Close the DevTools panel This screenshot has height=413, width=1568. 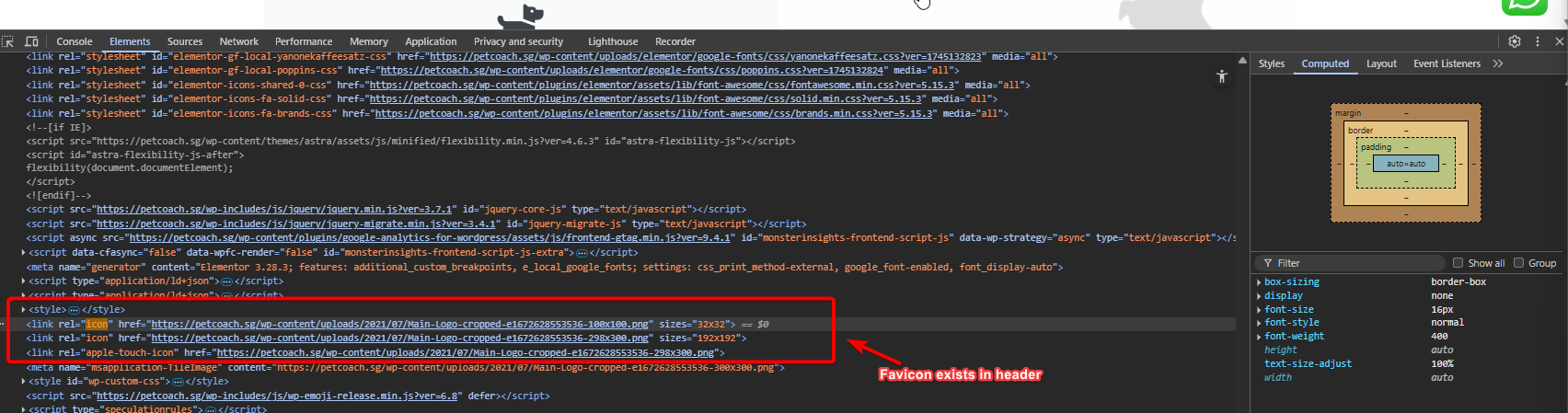[x=1560, y=41]
